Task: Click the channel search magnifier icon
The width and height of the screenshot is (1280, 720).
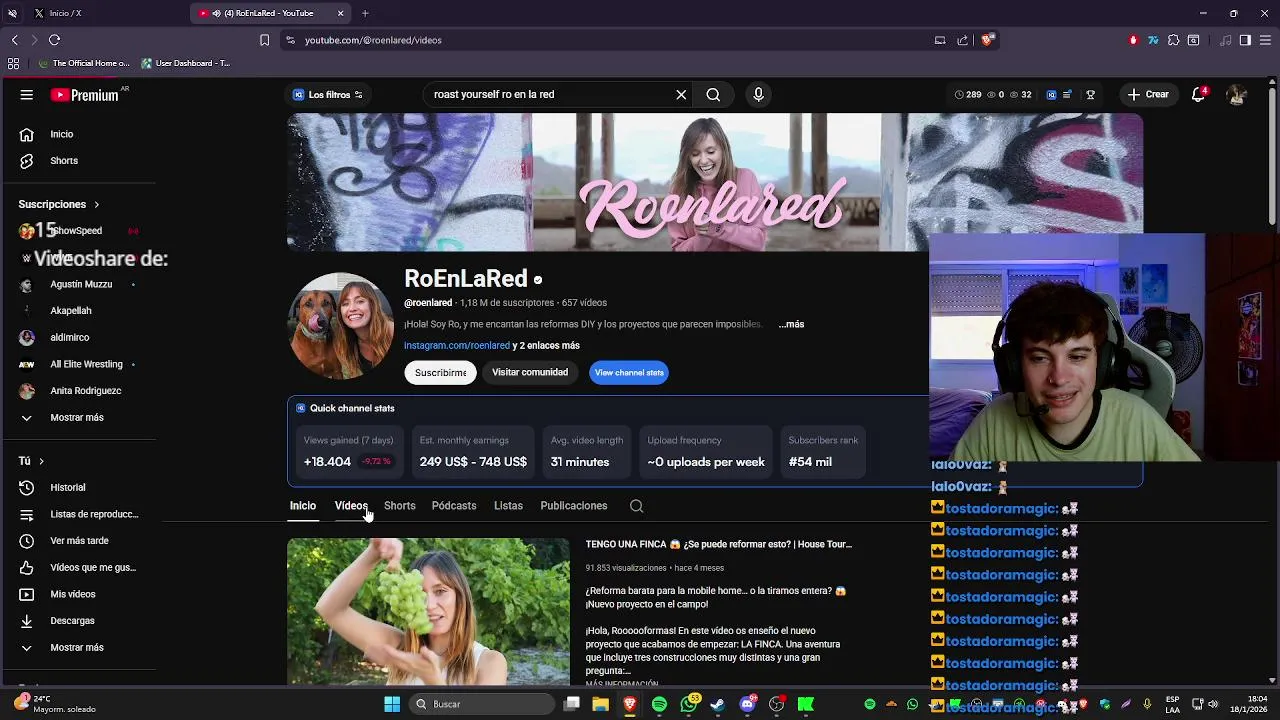Action: [636, 506]
